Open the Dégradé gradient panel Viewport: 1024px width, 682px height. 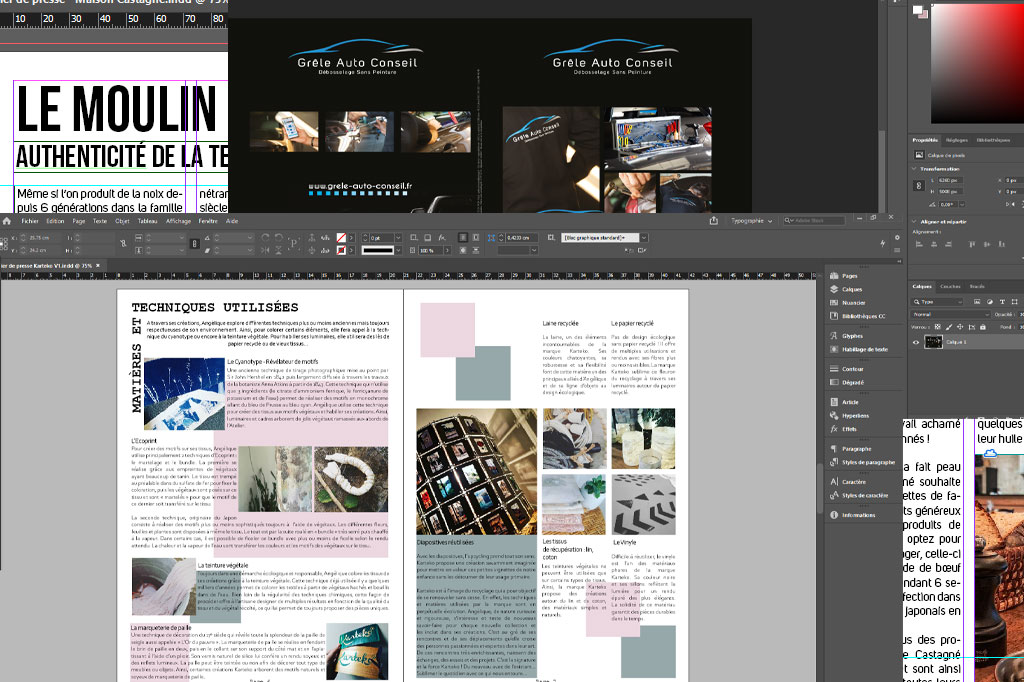[850, 383]
